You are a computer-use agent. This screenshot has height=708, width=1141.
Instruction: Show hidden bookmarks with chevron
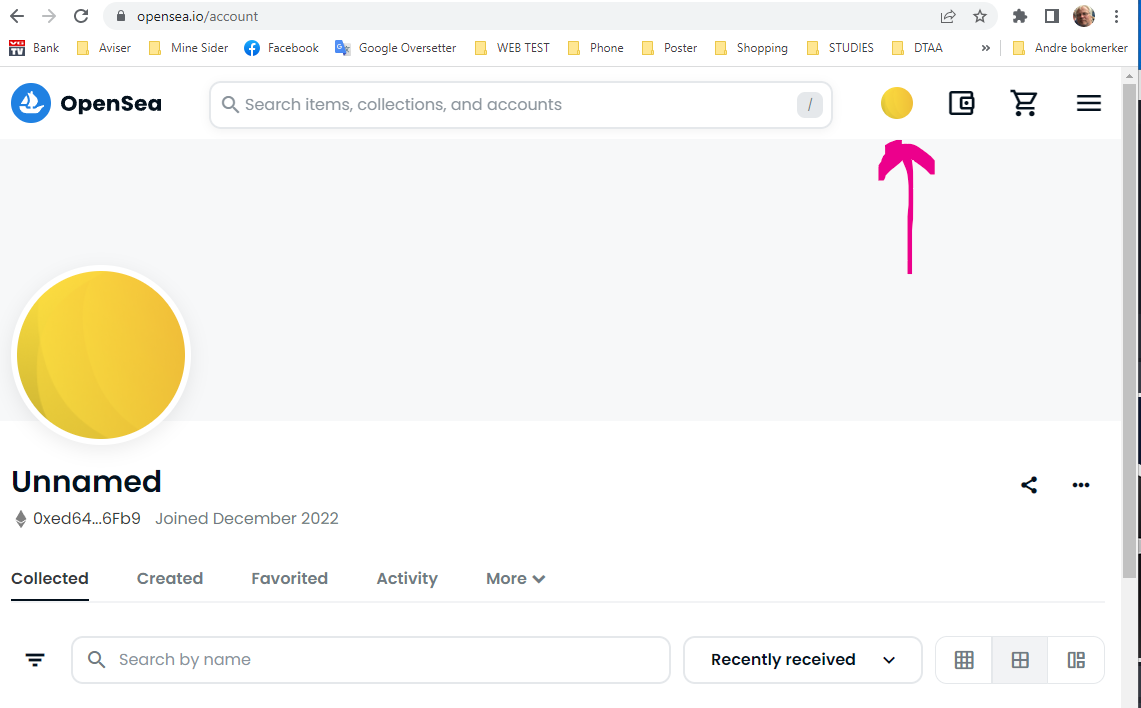[x=985, y=48]
